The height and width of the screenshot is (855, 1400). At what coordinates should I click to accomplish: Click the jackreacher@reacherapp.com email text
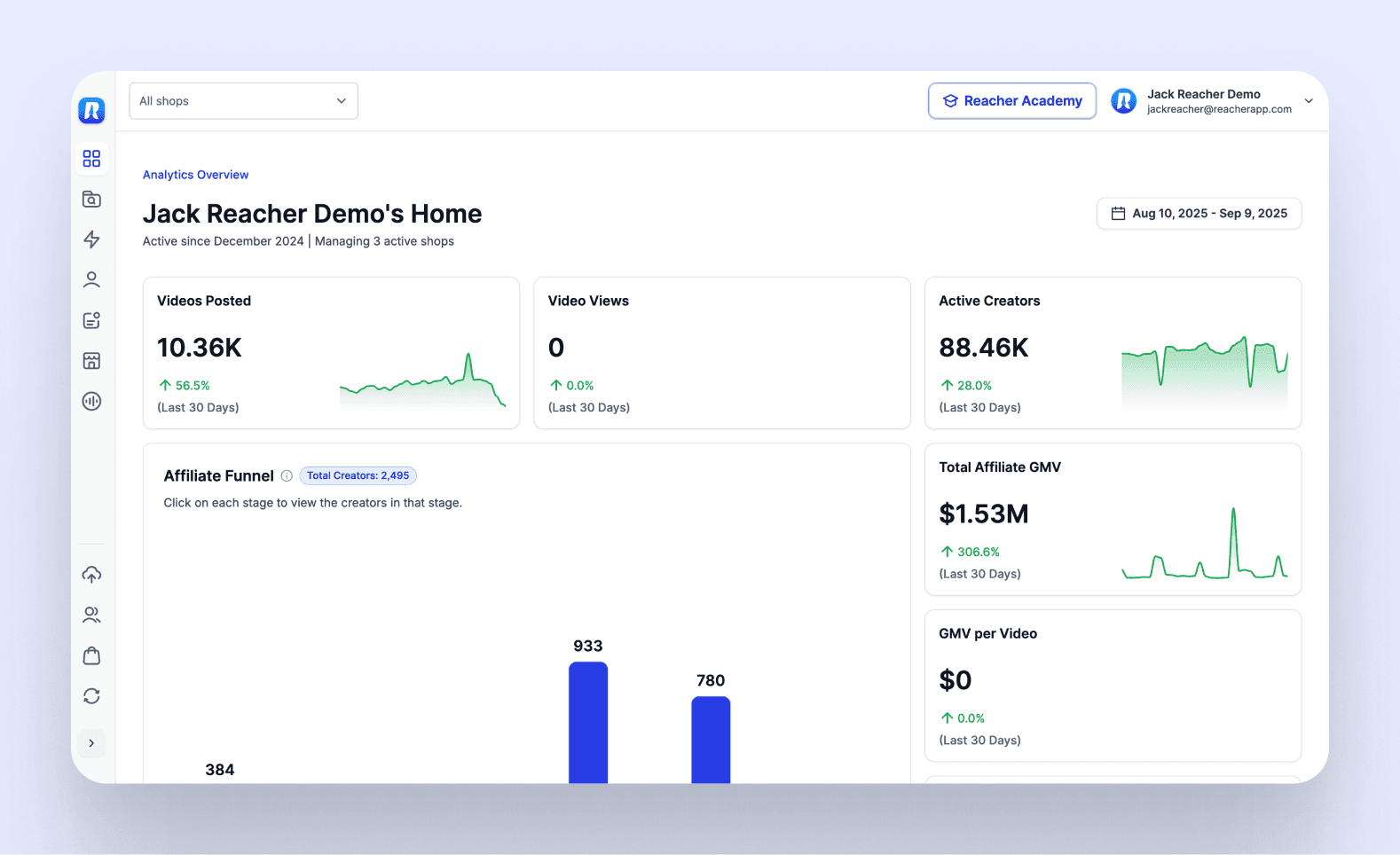tap(1219, 109)
